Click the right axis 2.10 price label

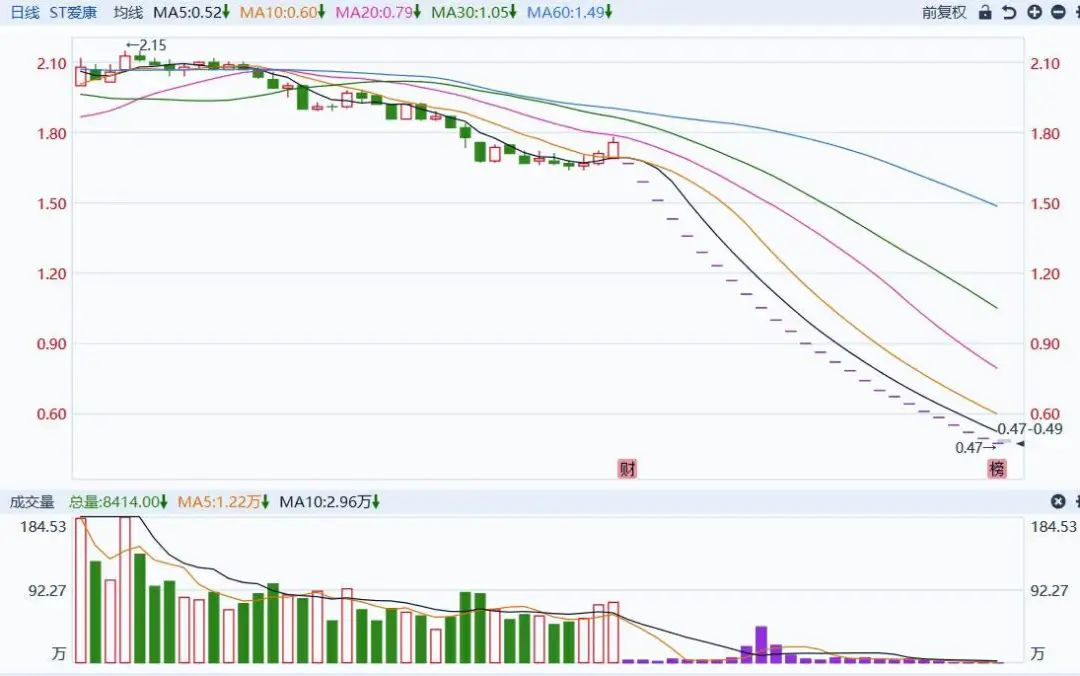pyautogui.click(x=1044, y=63)
